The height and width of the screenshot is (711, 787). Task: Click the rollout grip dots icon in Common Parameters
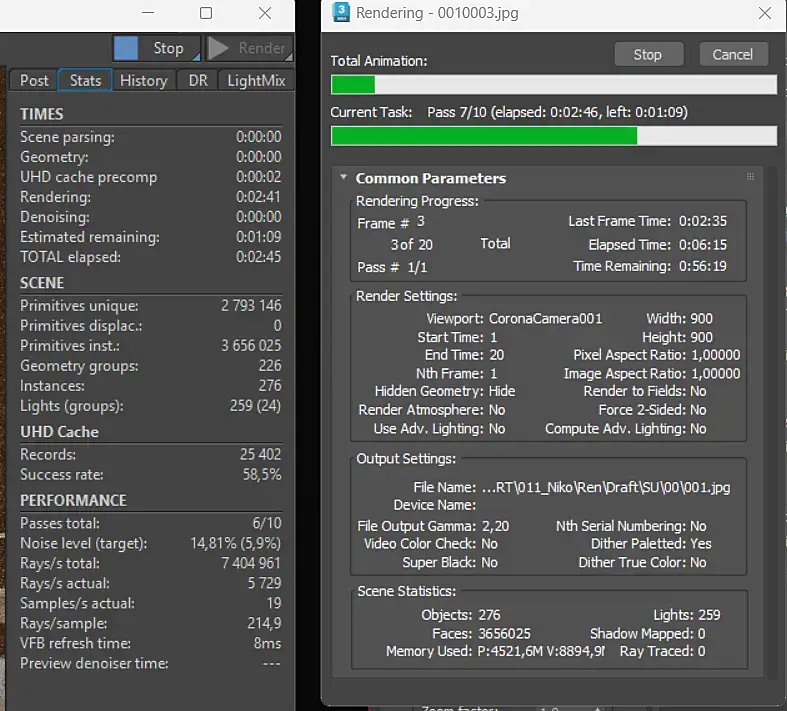(x=750, y=176)
